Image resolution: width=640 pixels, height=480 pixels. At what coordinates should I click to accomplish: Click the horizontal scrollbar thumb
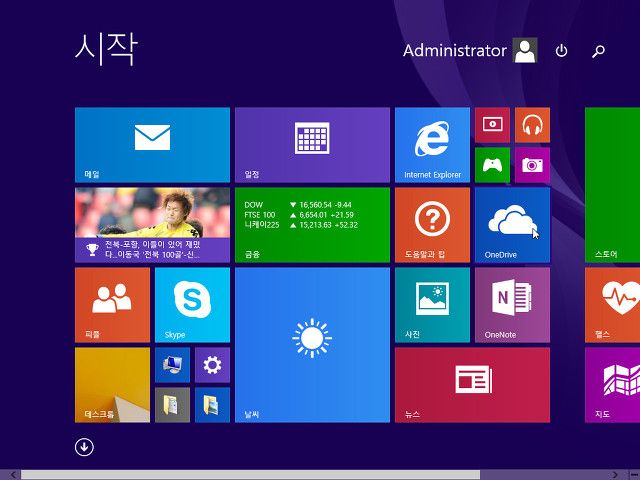coord(250,475)
